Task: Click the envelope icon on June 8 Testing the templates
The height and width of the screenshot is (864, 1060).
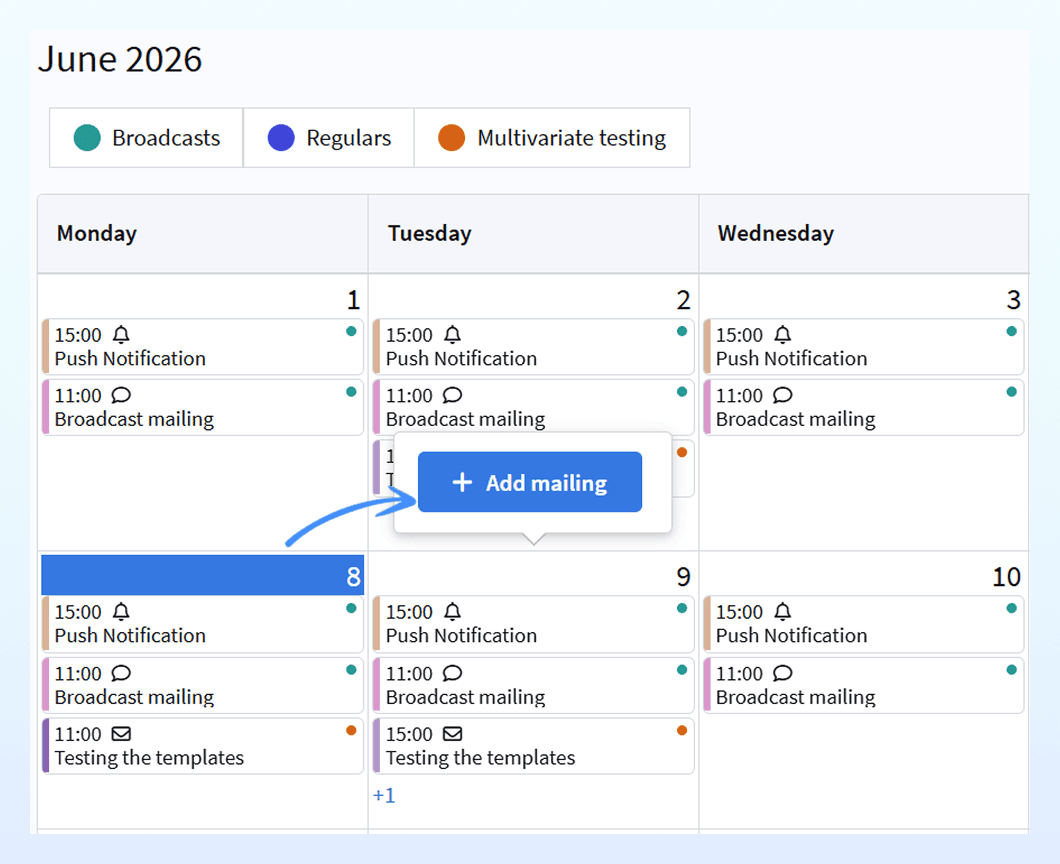Action: coord(121,734)
